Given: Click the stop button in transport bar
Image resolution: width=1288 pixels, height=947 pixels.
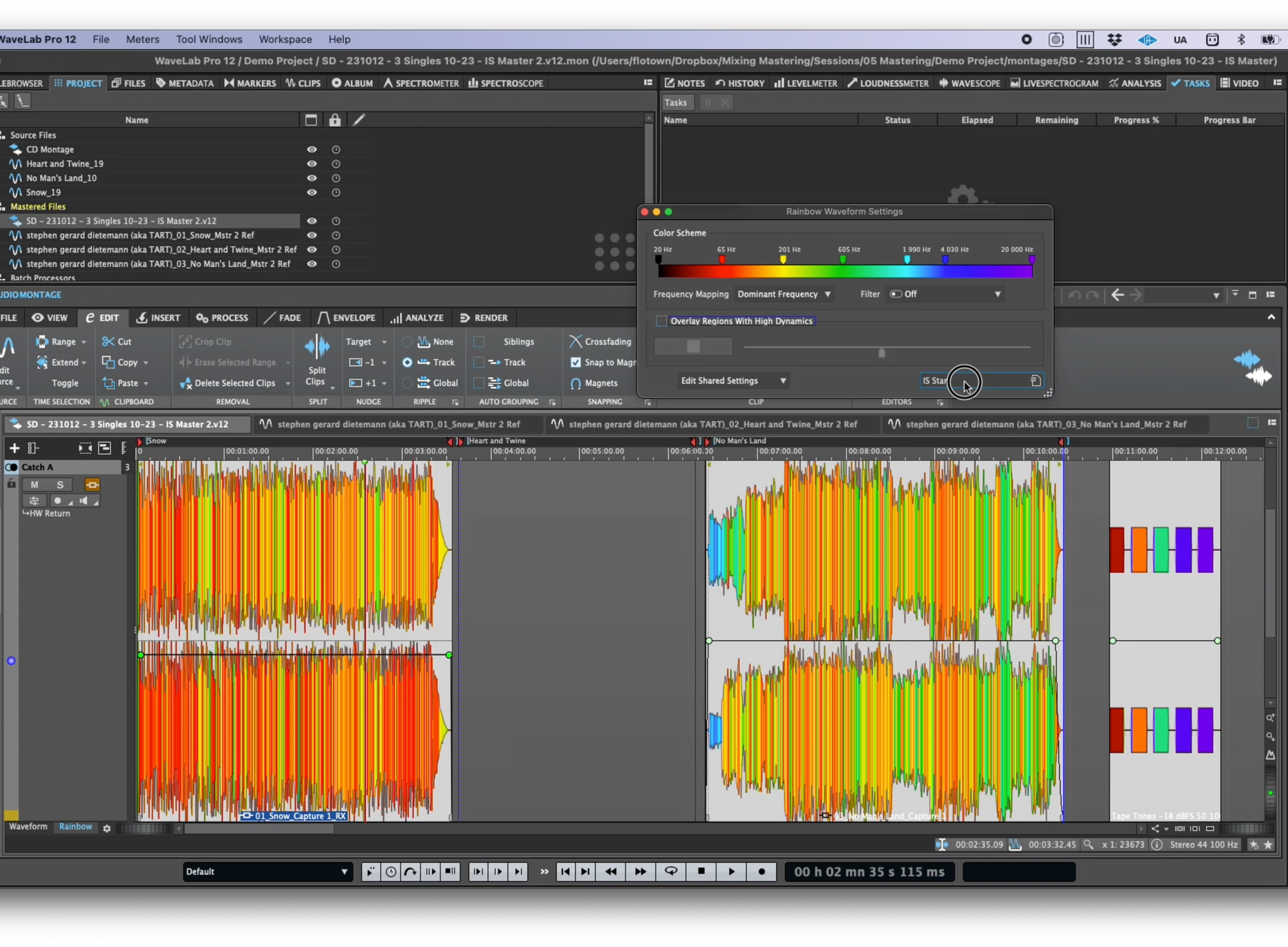Looking at the screenshot, I should [701, 872].
